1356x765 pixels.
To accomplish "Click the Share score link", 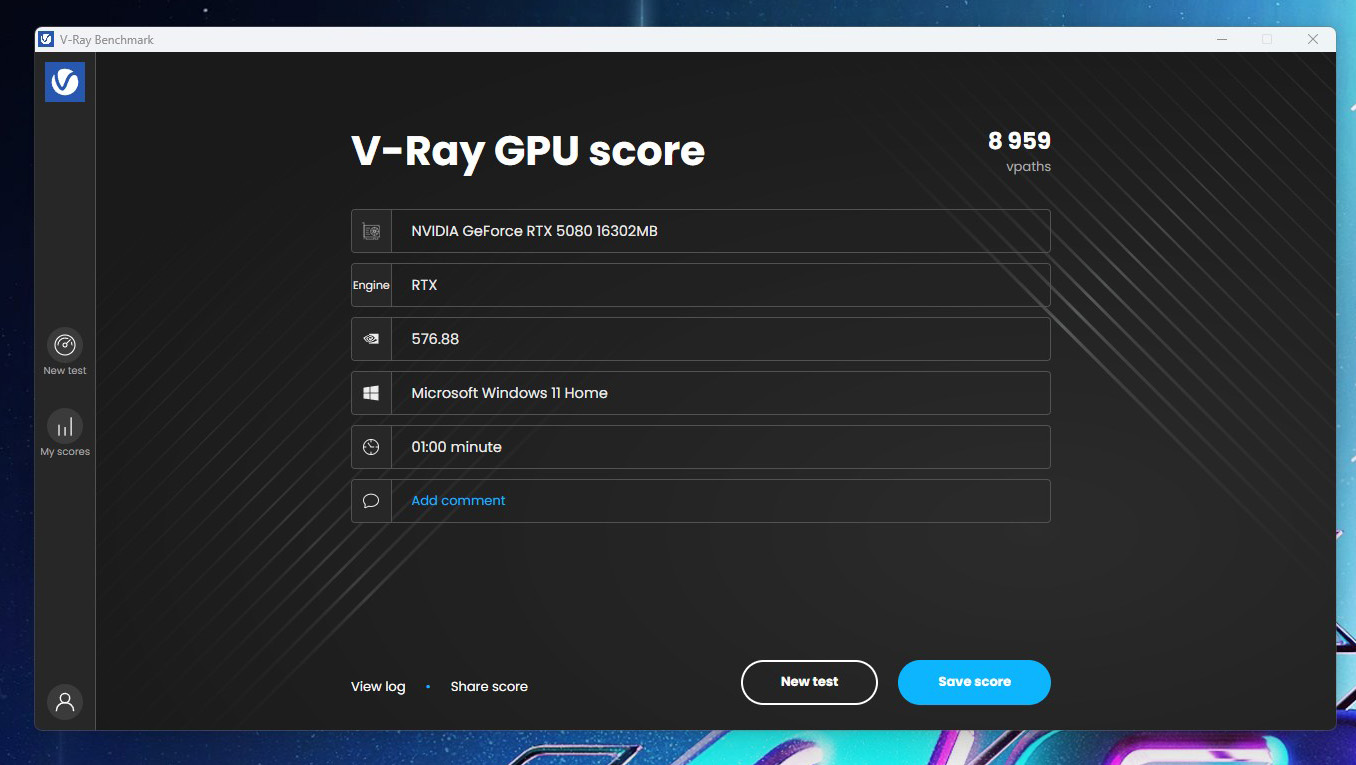I will coord(489,687).
